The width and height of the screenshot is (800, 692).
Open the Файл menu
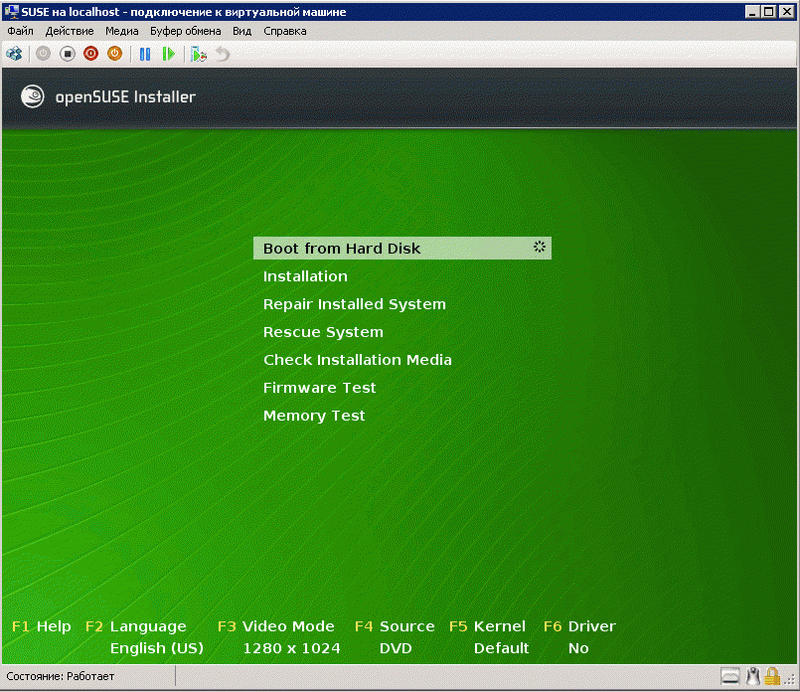20,31
